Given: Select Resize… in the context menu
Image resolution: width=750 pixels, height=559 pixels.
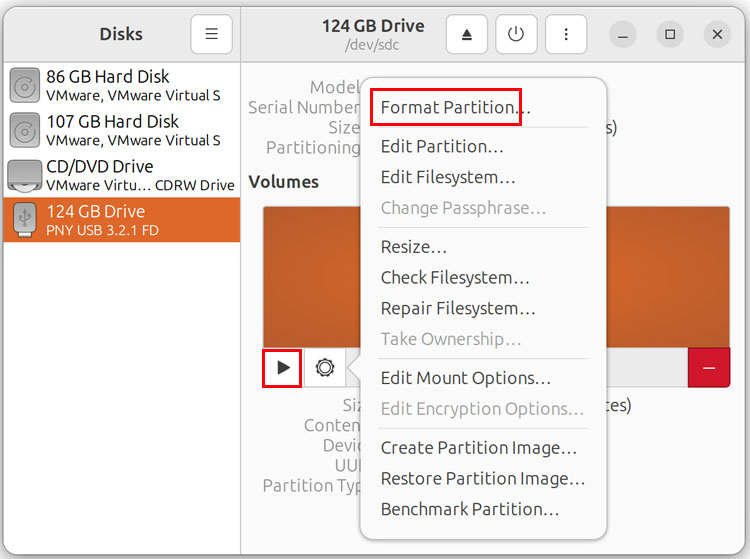Looking at the screenshot, I should point(414,247).
